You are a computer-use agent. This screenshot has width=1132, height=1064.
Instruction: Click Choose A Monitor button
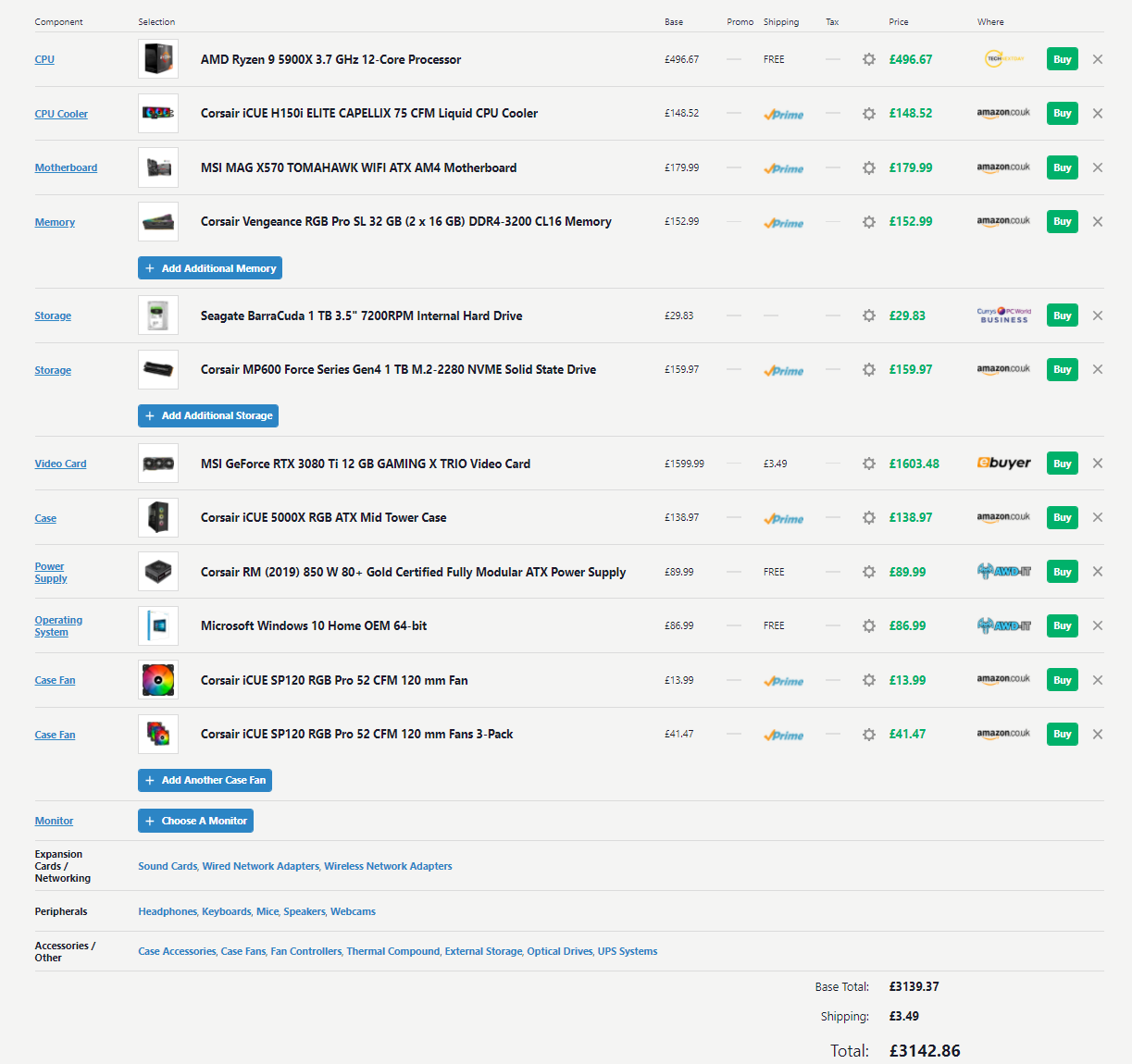(x=195, y=821)
